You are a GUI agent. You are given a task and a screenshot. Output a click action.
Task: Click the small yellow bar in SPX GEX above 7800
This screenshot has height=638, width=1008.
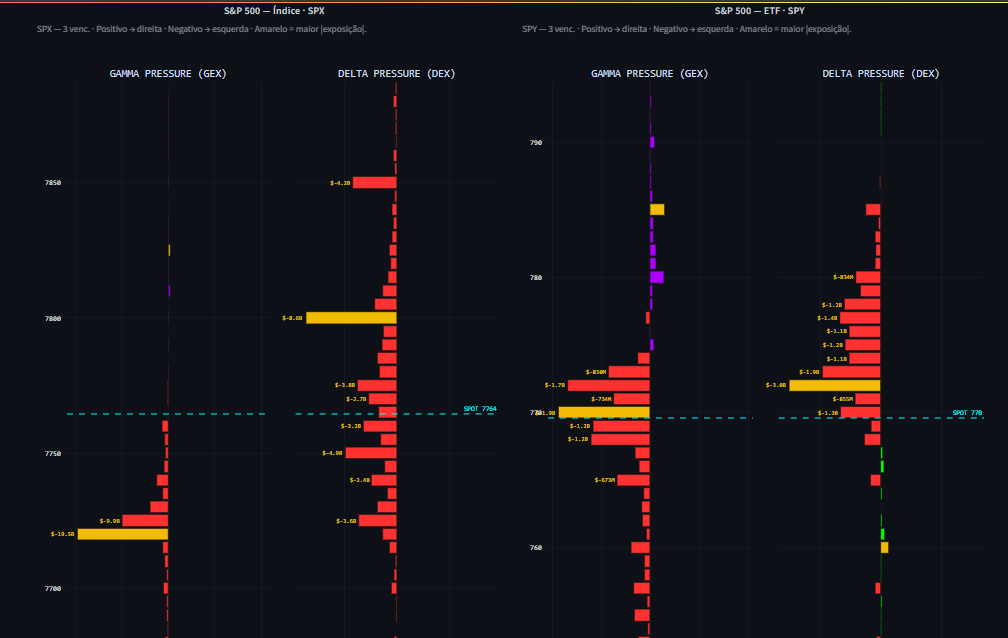169,250
